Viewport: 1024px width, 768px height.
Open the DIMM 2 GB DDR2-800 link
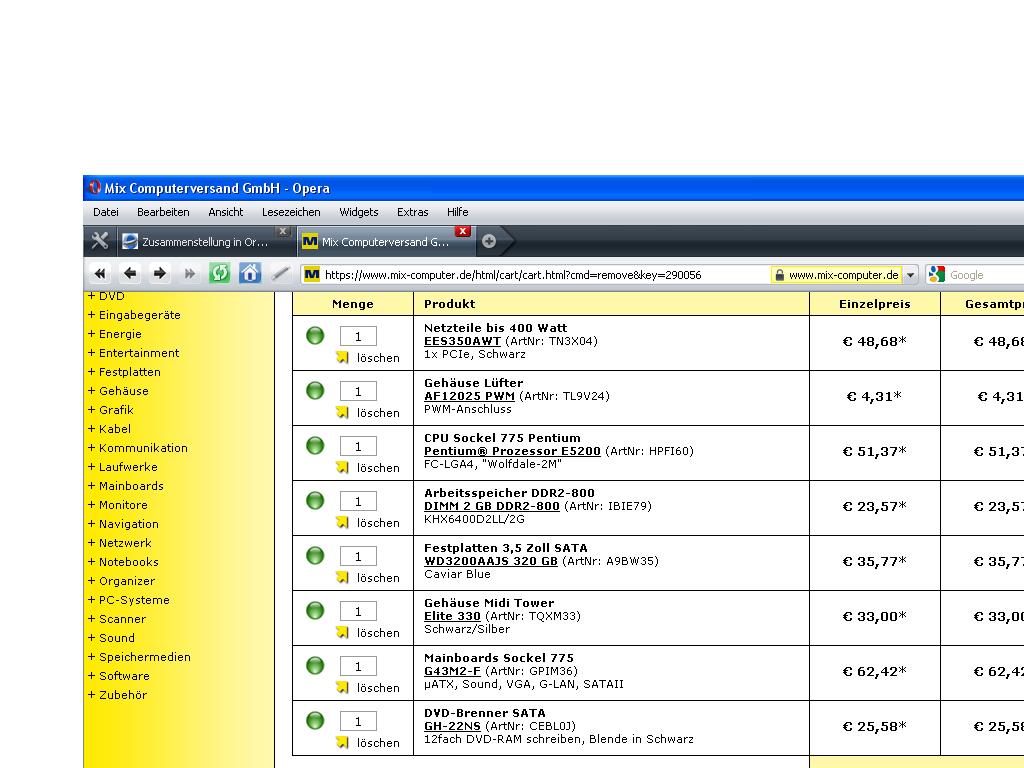pyautogui.click(x=492, y=505)
